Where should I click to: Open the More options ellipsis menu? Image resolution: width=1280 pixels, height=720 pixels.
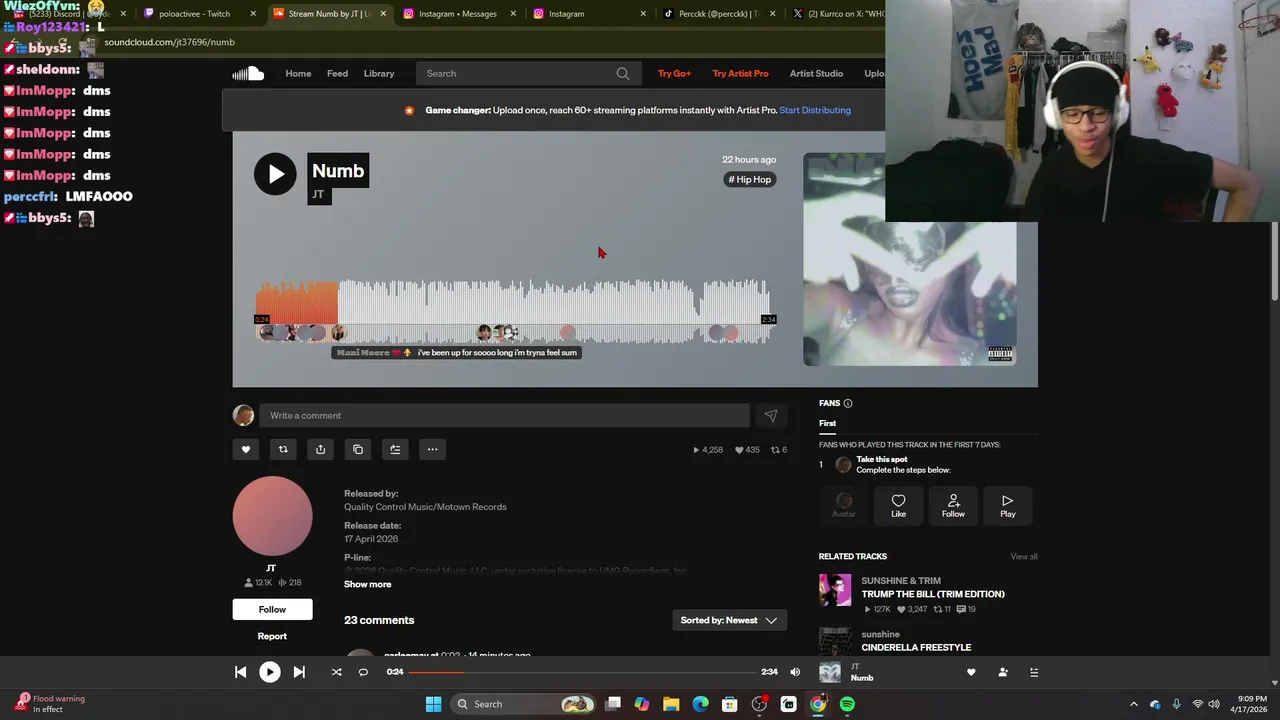[432, 449]
